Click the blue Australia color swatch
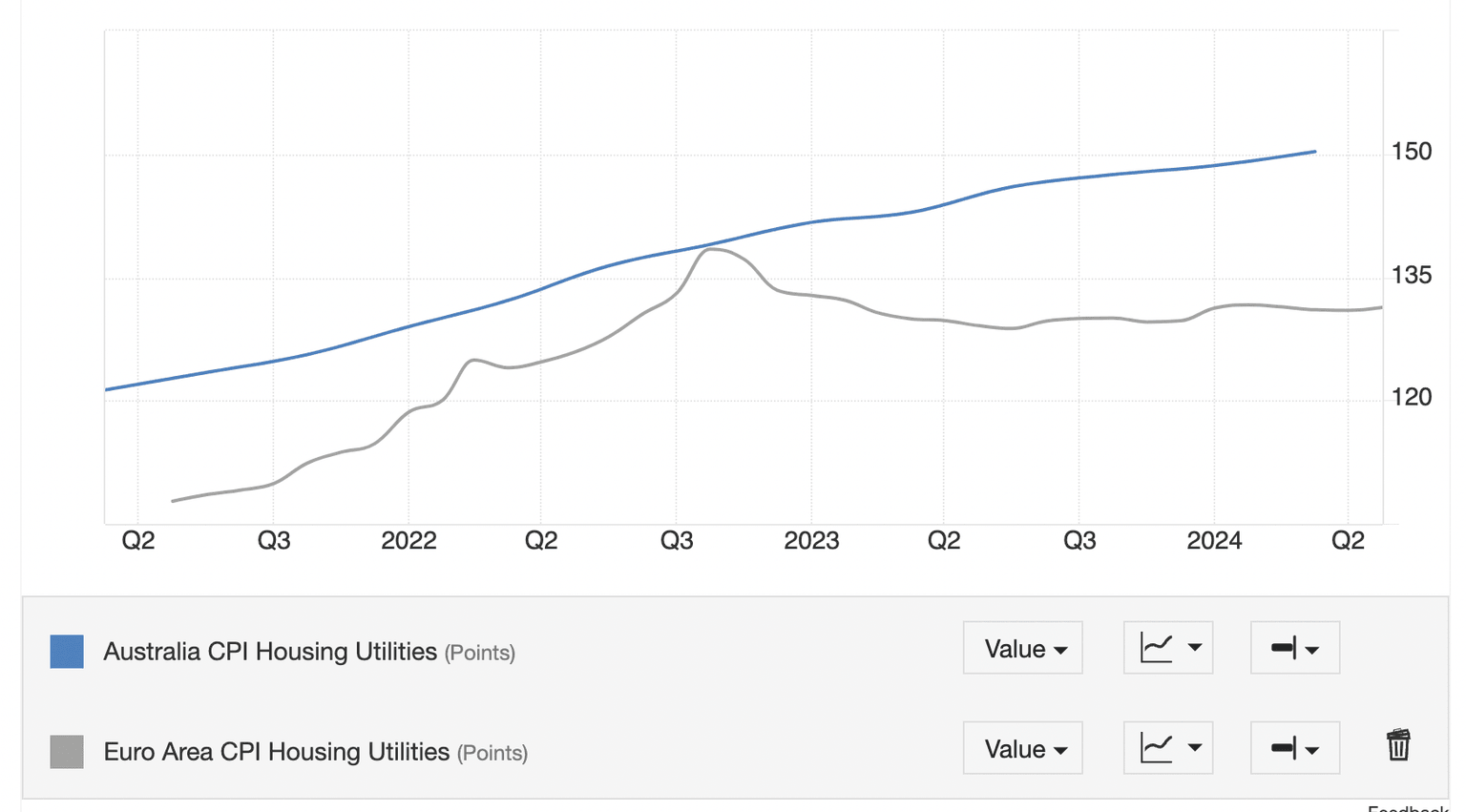The image size is (1466, 812). (67, 652)
